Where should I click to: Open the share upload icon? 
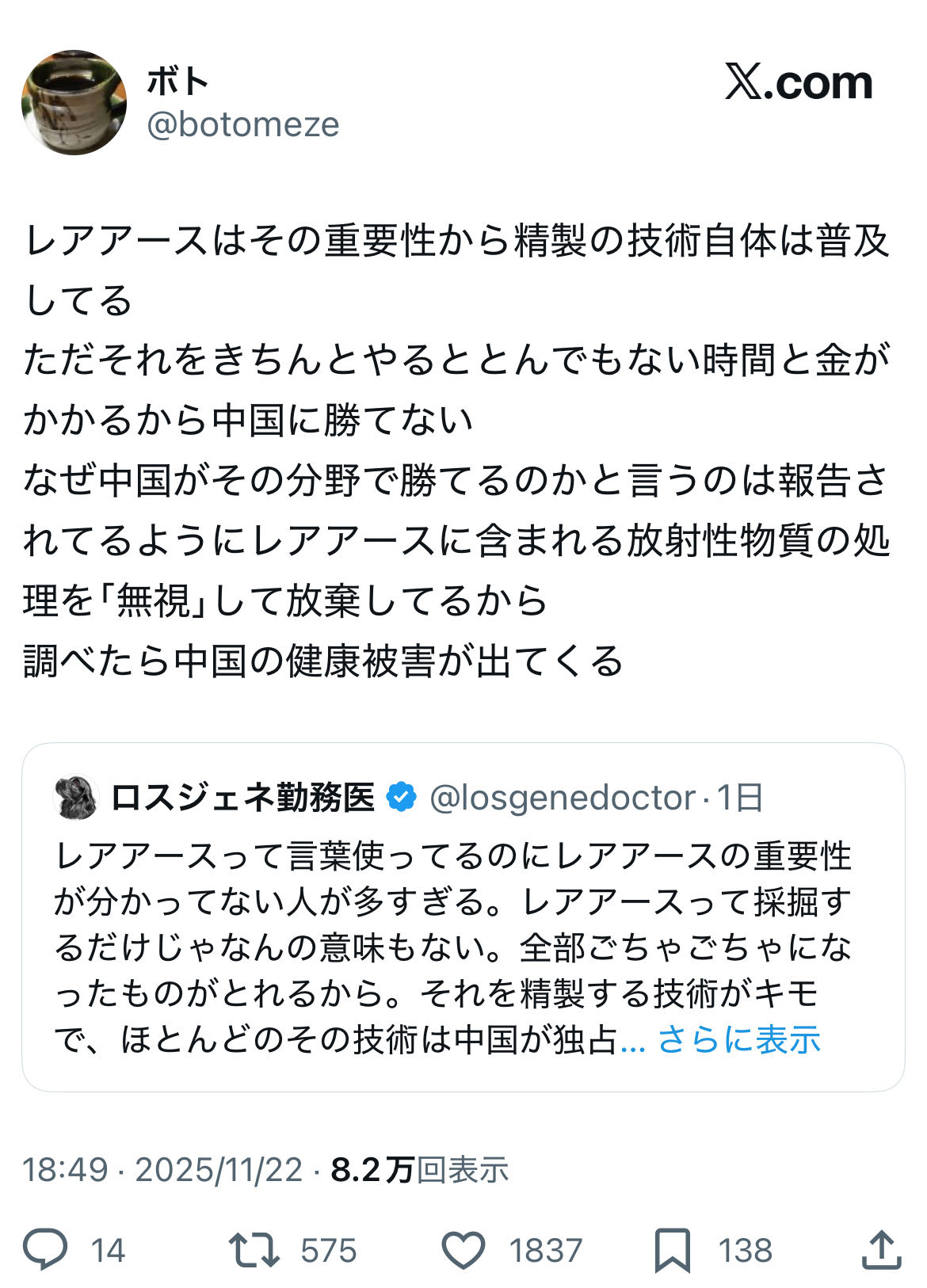click(881, 1250)
